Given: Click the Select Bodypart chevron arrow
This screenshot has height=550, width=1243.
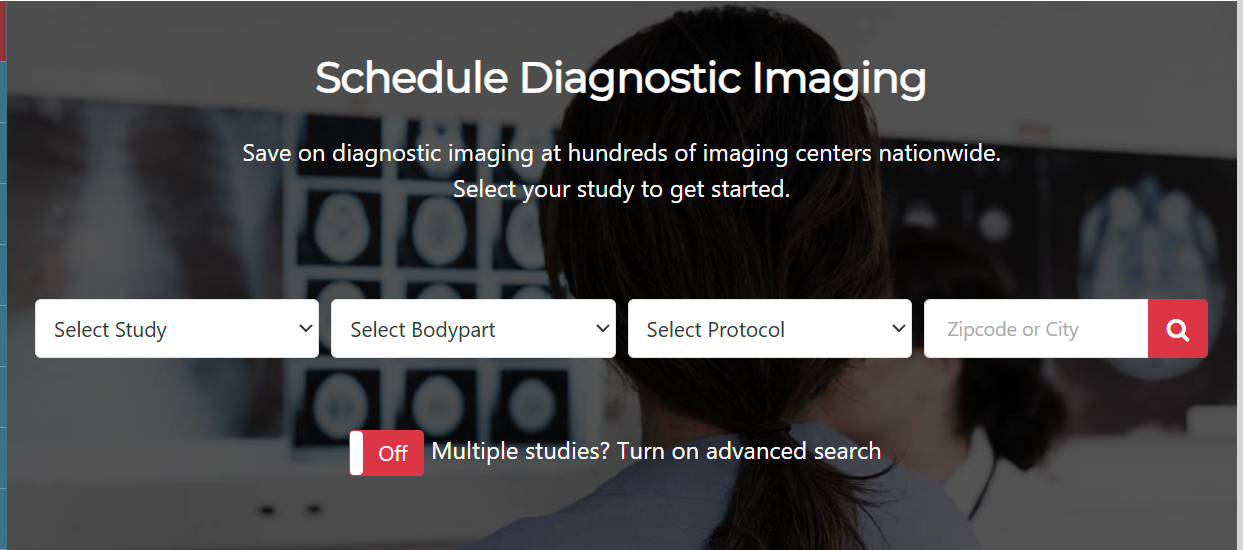Looking at the screenshot, I should click(x=602, y=328).
